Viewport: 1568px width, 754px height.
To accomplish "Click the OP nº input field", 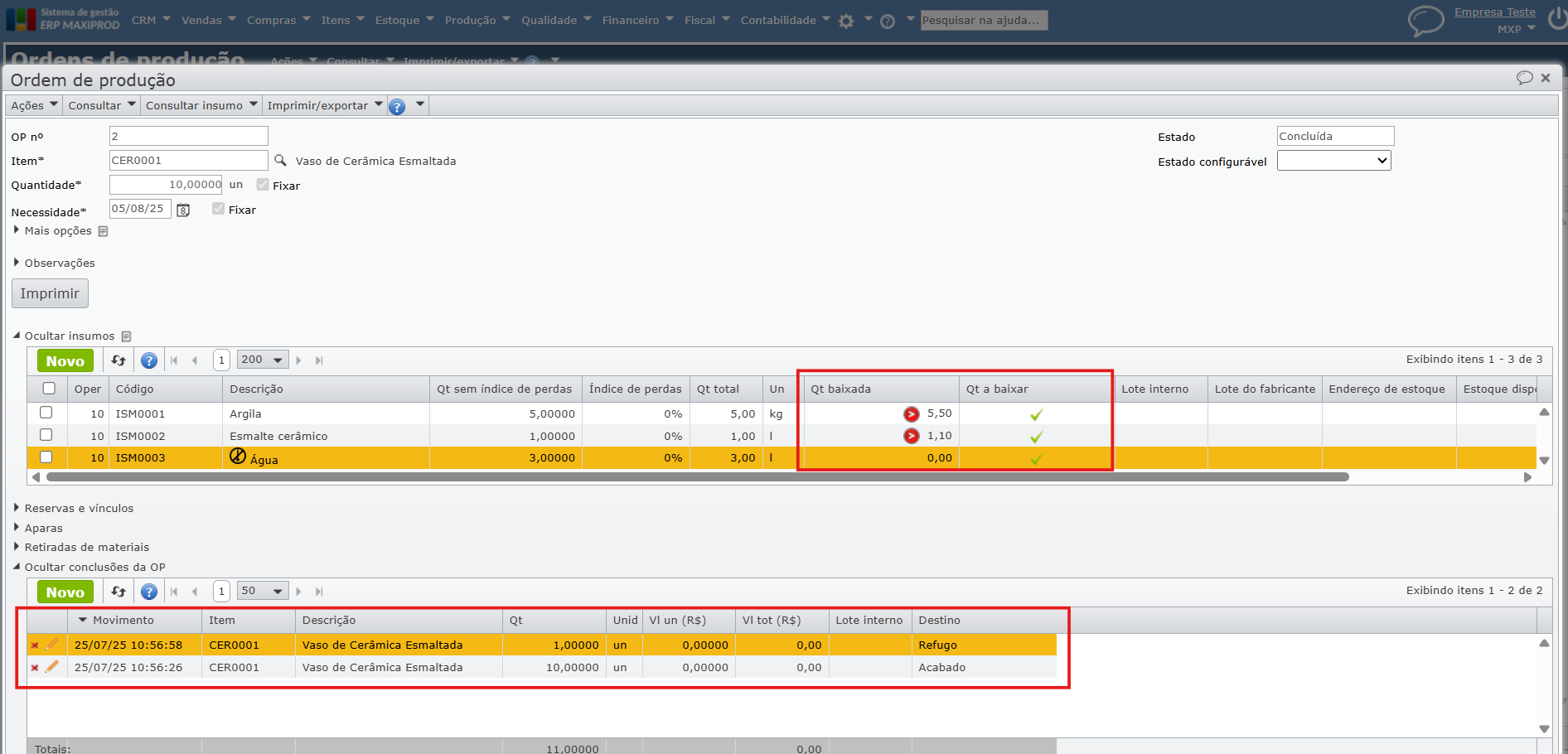I will 188,136.
